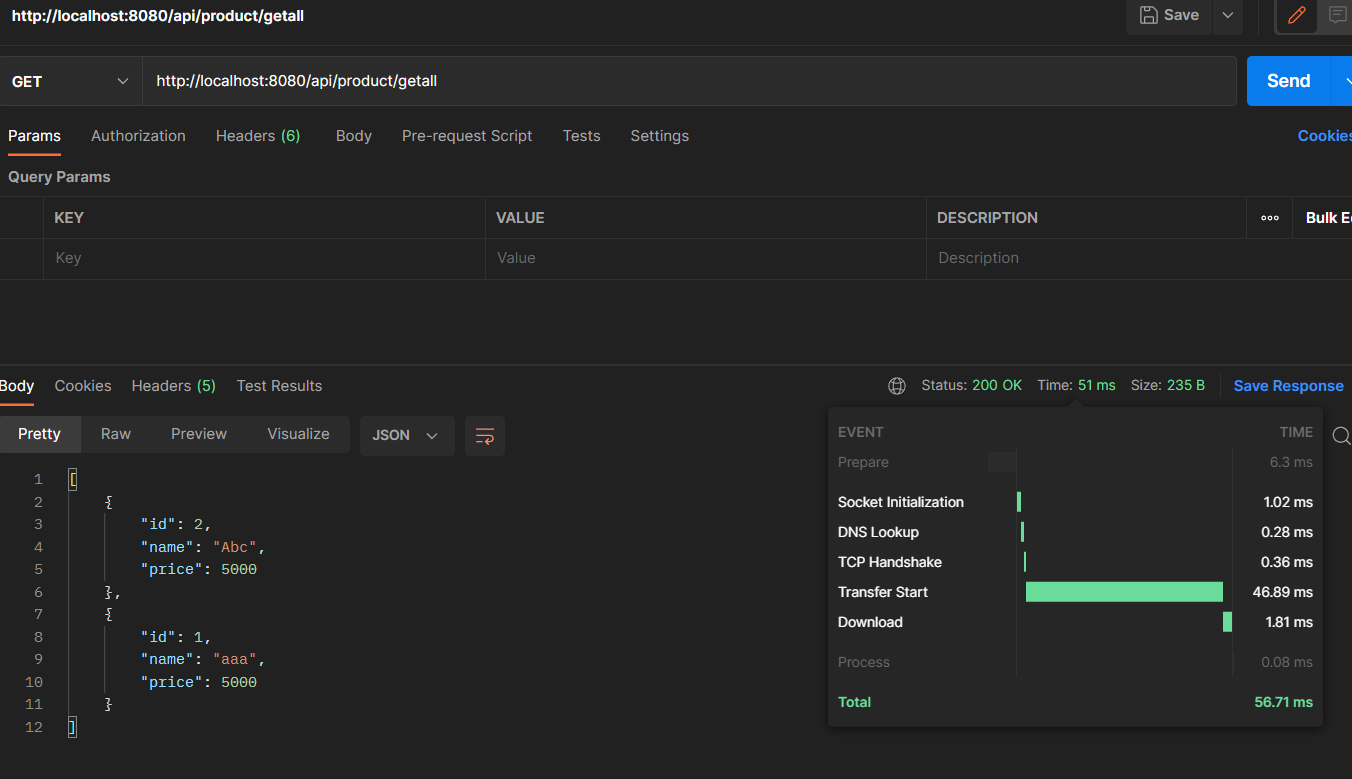Click Save Response
Image resolution: width=1352 pixels, height=779 pixels.
click(x=1288, y=386)
